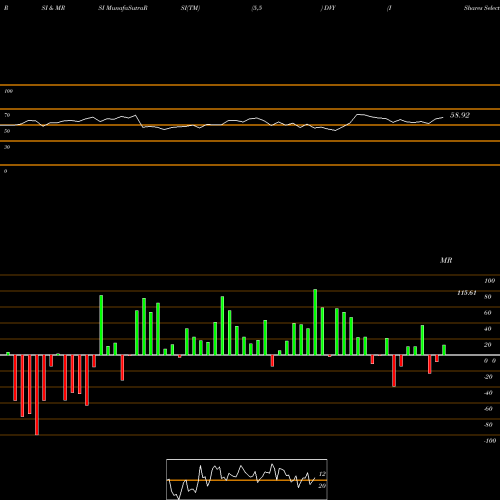Open the mini line chart thumbnail at bottom
500x500 pixels.
tap(247, 479)
